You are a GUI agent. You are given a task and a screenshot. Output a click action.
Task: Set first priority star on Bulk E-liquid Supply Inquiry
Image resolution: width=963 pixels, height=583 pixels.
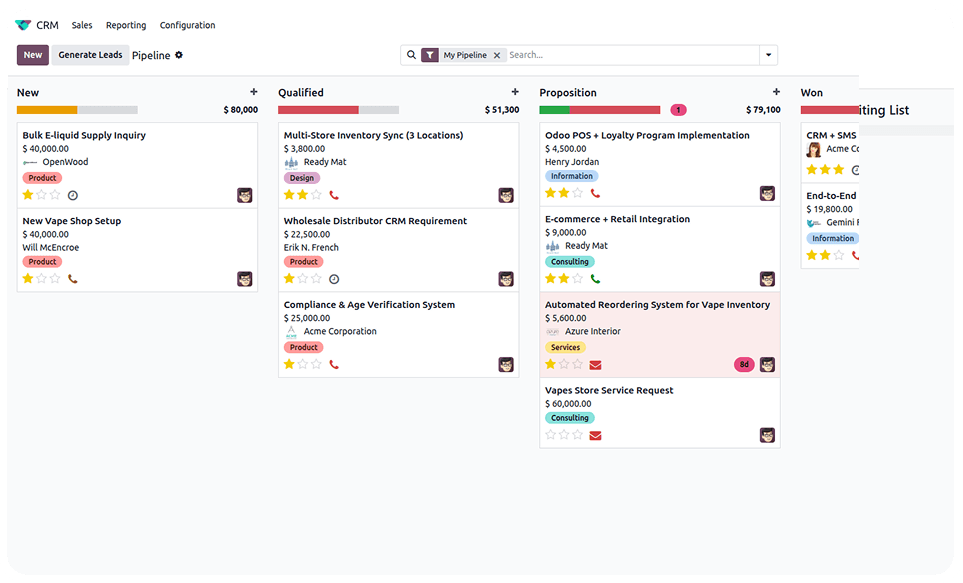(28, 195)
